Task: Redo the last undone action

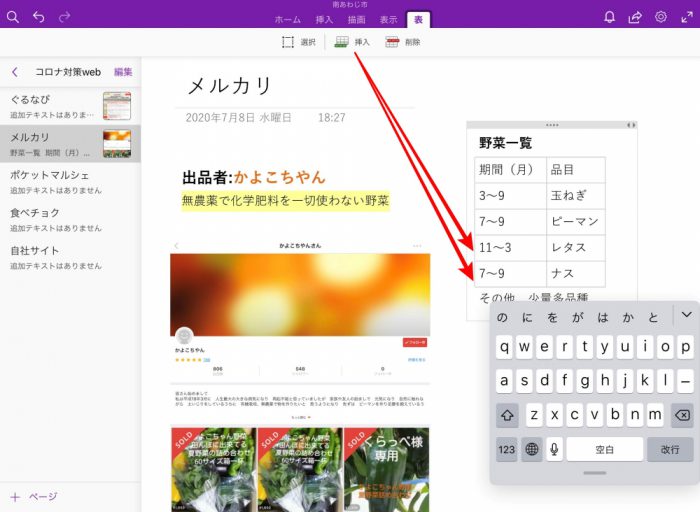Action: (x=65, y=17)
